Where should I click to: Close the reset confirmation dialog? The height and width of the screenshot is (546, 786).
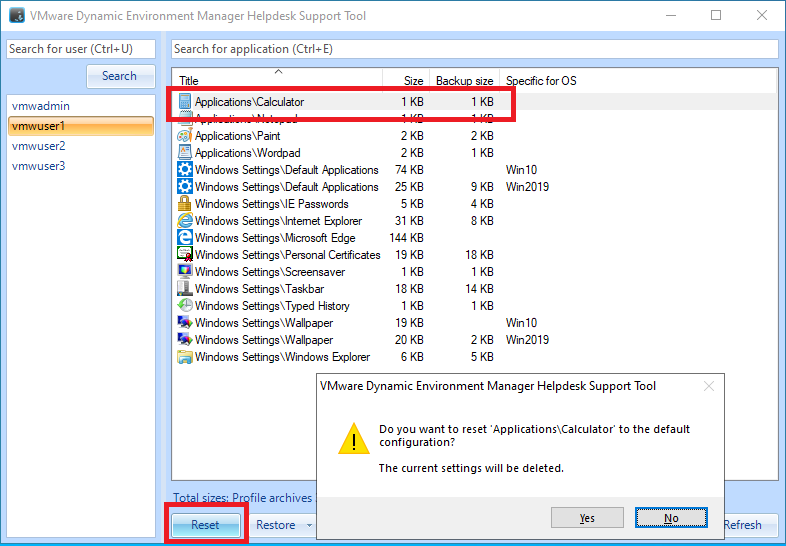709,386
